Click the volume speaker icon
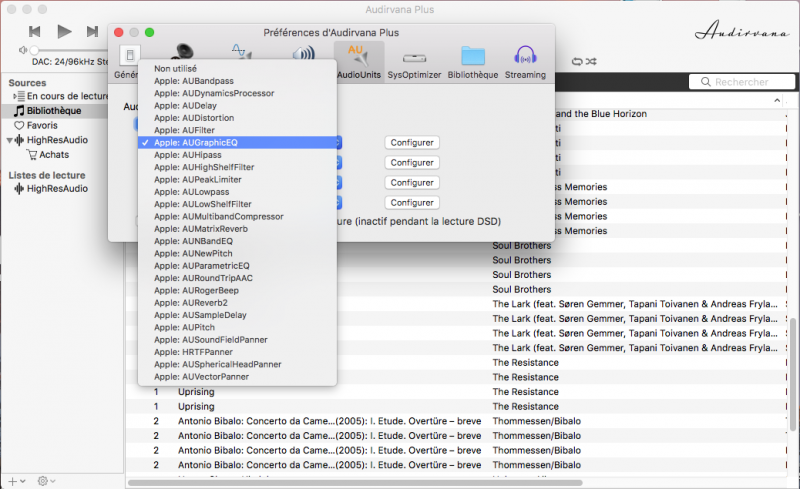 tap(22, 50)
